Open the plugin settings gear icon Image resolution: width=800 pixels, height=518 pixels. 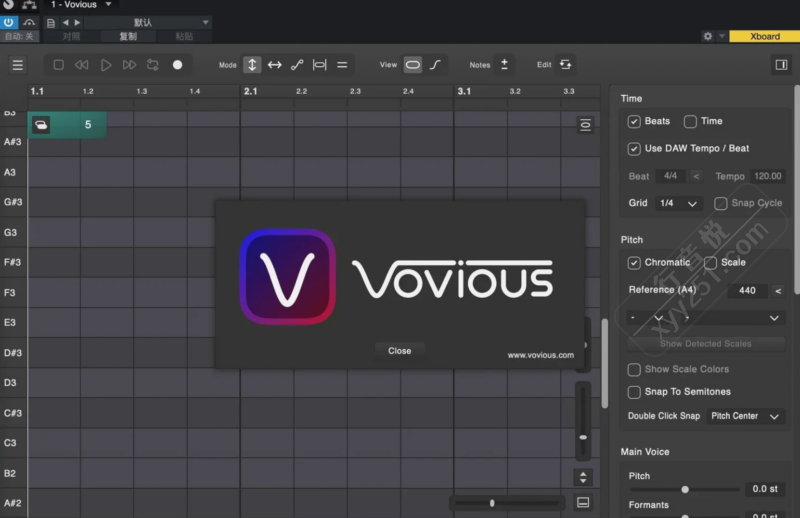click(x=708, y=36)
